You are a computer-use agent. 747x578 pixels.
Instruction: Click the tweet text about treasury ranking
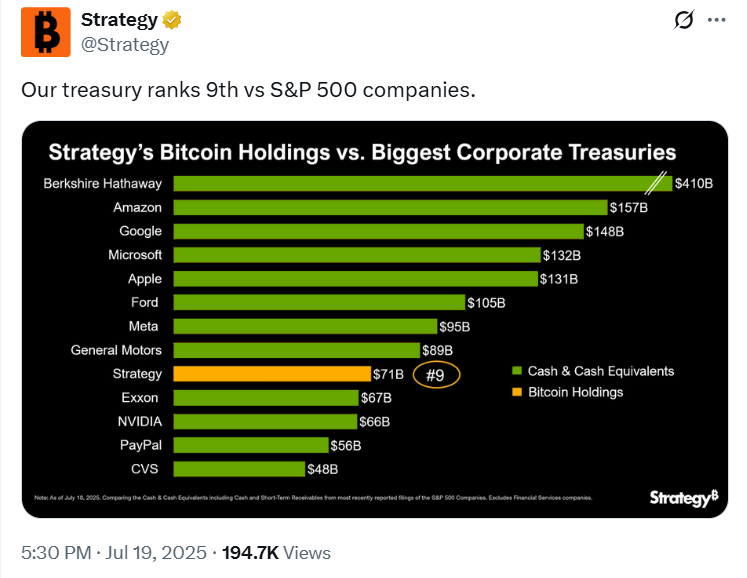pyautogui.click(x=248, y=90)
